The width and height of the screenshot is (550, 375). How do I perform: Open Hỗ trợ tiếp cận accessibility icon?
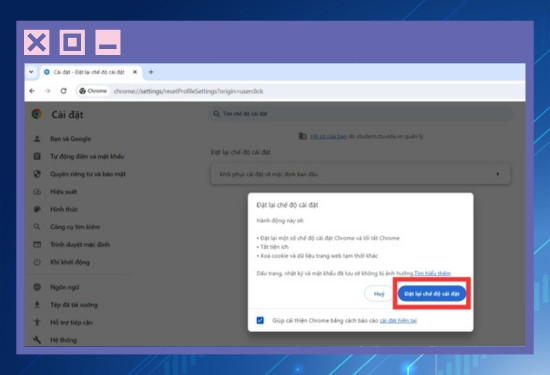[x=37, y=322]
